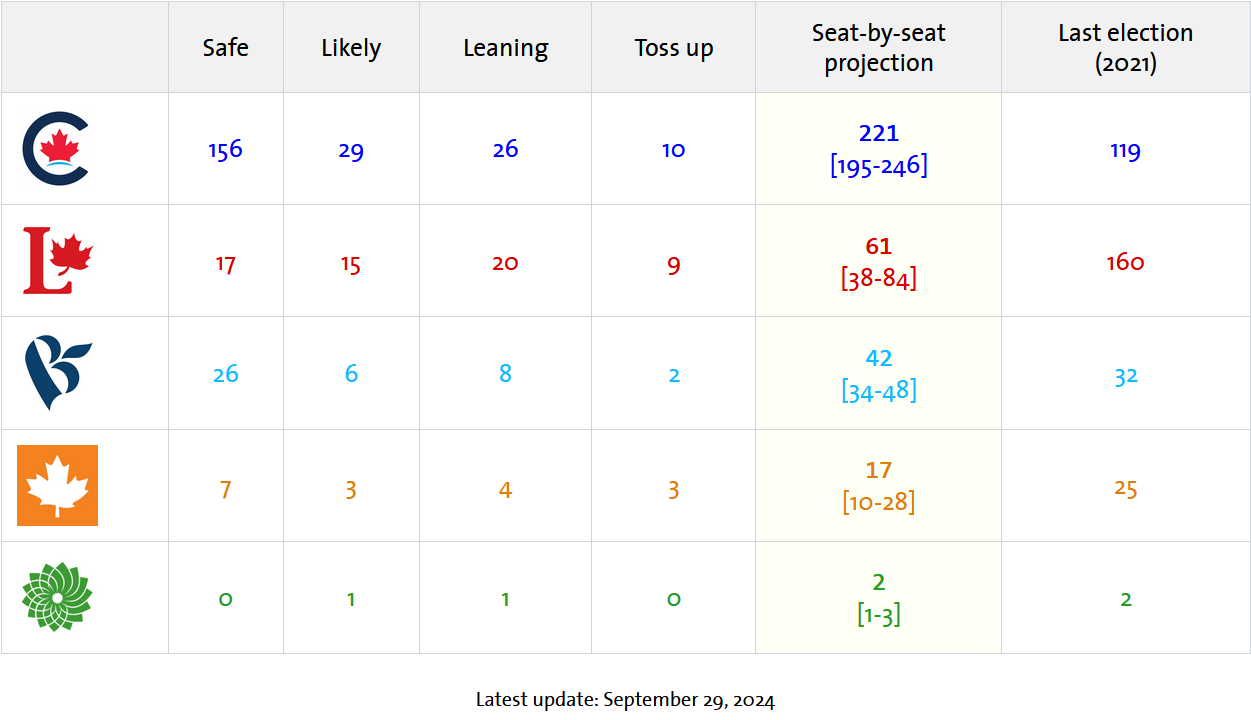Click the Bloc Québécois logo
This screenshot has width=1251, height=720.
tap(58, 373)
